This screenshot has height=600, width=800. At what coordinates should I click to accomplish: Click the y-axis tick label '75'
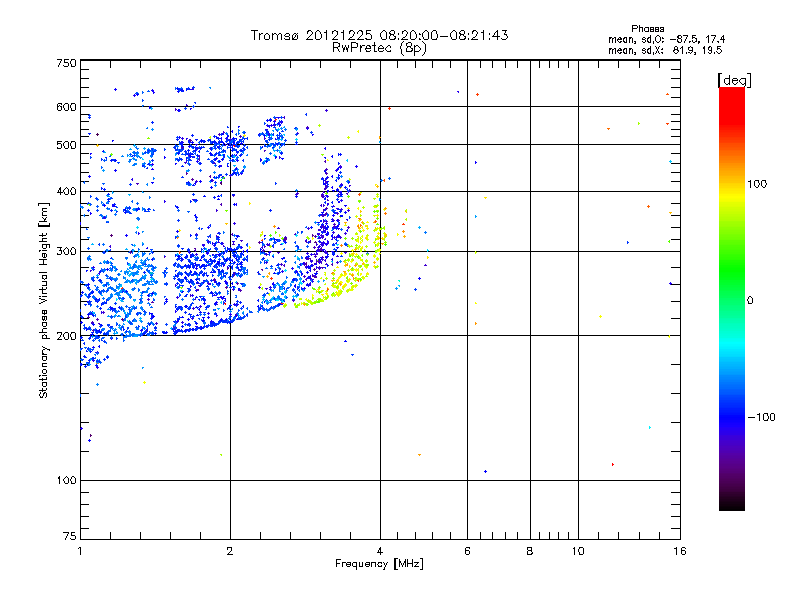click(x=70, y=536)
